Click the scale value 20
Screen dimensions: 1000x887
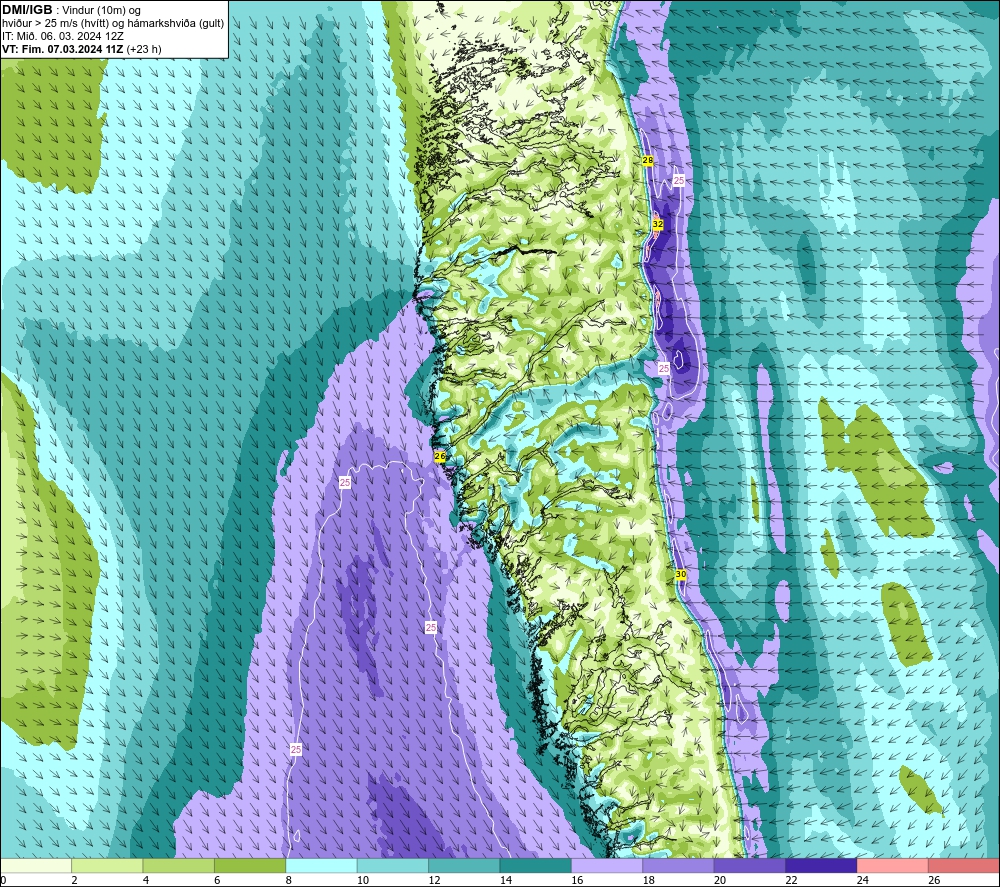[x=720, y=880]
